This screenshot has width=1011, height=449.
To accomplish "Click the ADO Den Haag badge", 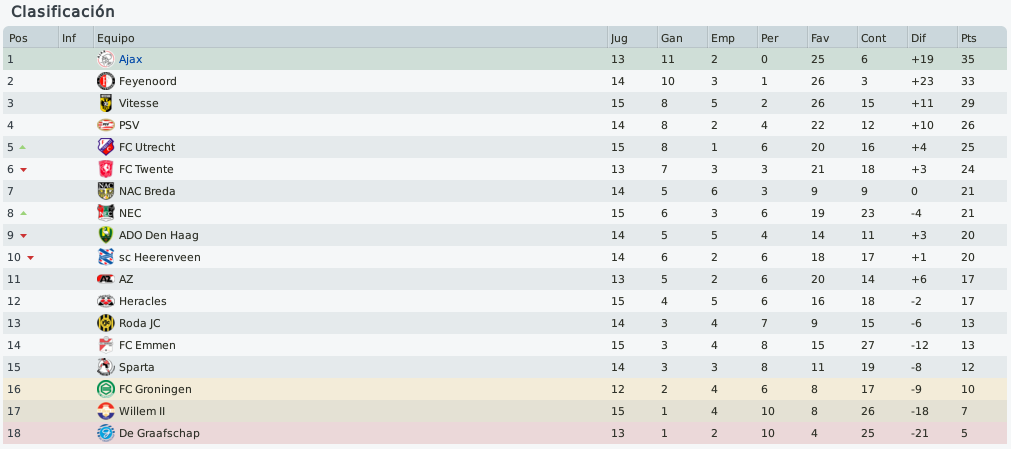I will point(106,235).
